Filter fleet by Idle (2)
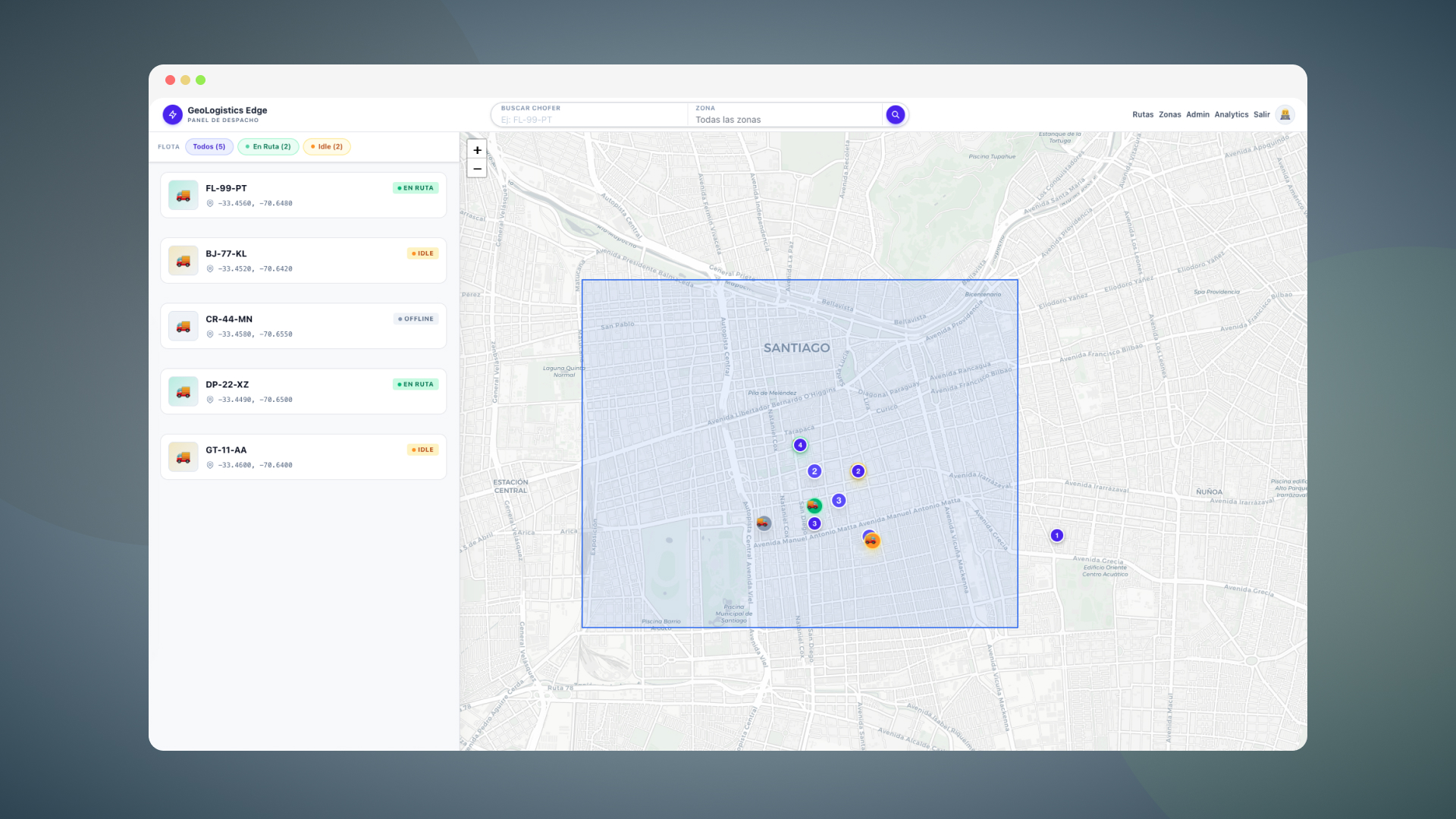1456x819 pixels. 327,146
